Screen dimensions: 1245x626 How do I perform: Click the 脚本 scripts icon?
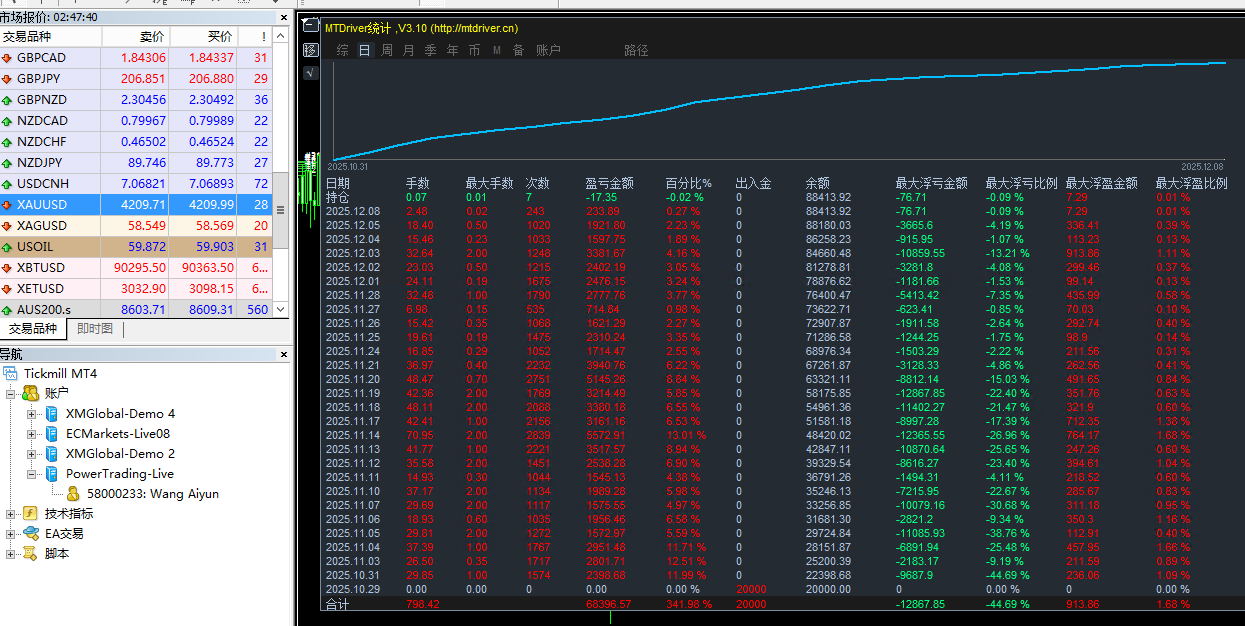pyautogui.click(x=30, y=554)
